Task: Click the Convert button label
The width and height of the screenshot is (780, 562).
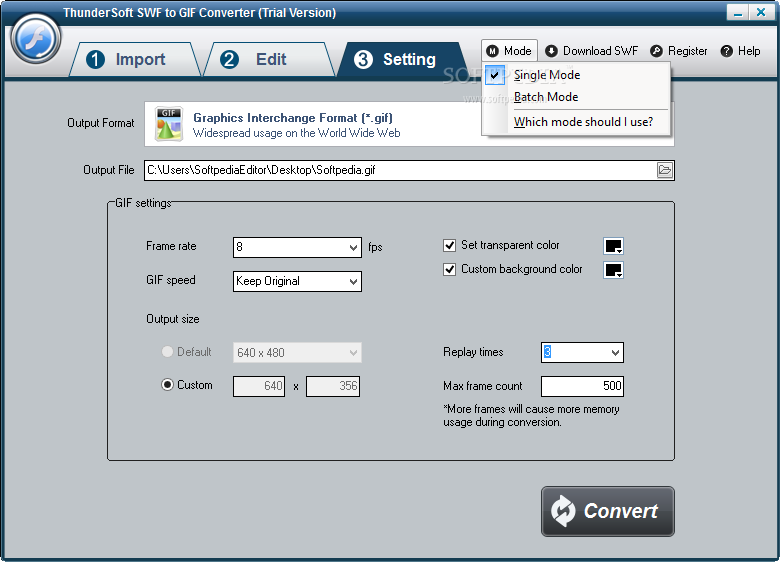Action: point(620,511)
